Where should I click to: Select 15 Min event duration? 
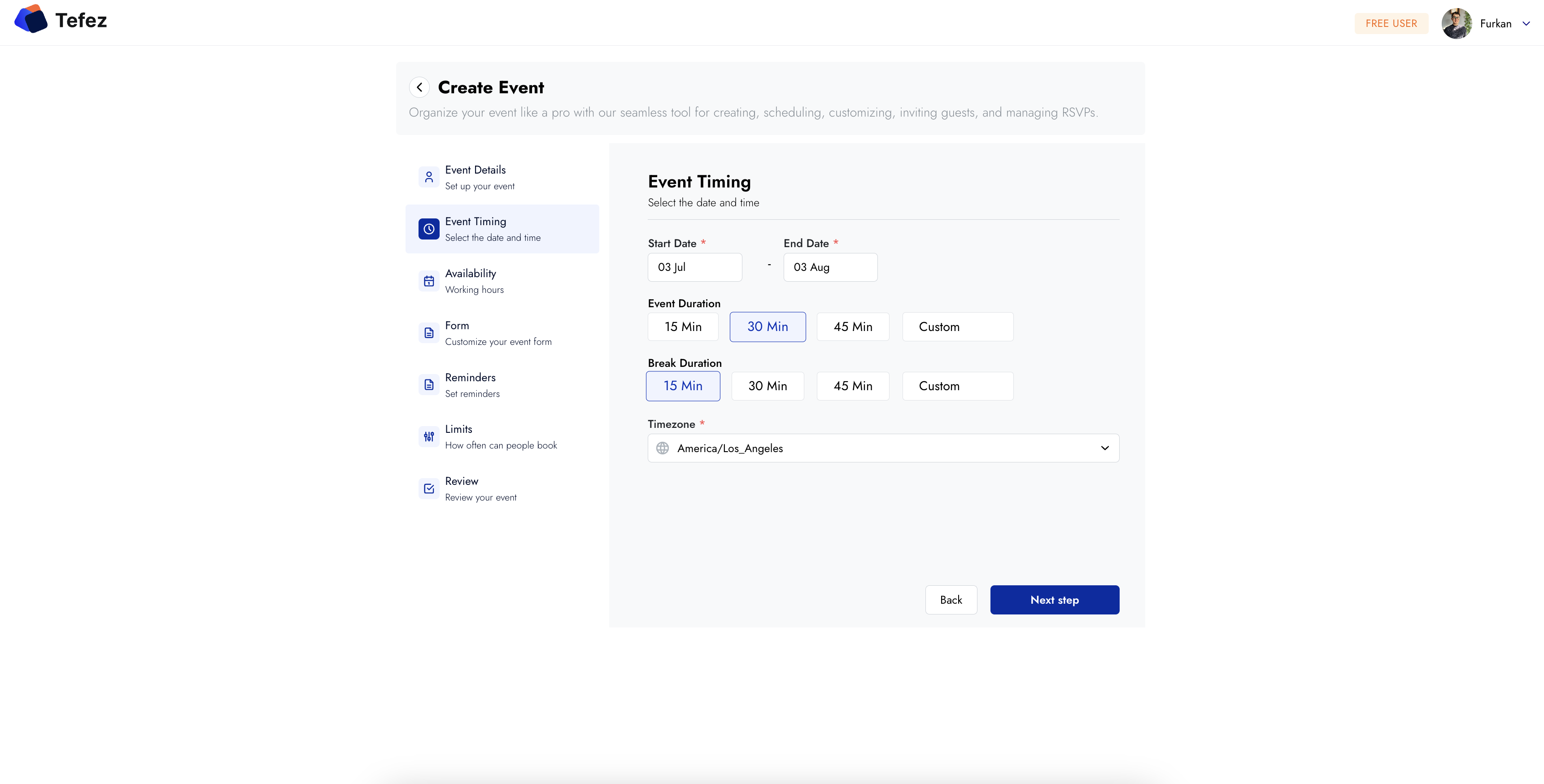pyautogui.click(x=683, y=327)
